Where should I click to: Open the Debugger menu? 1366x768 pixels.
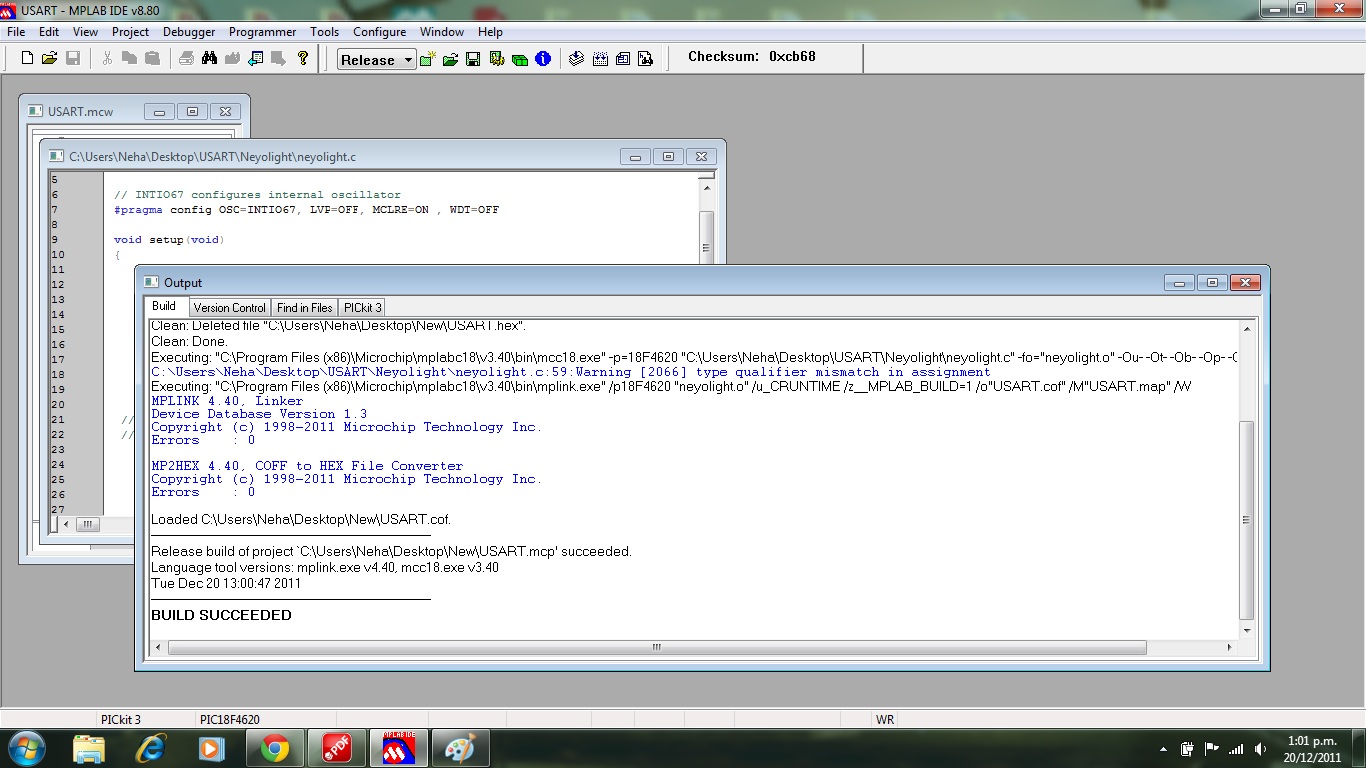point(189,32)
